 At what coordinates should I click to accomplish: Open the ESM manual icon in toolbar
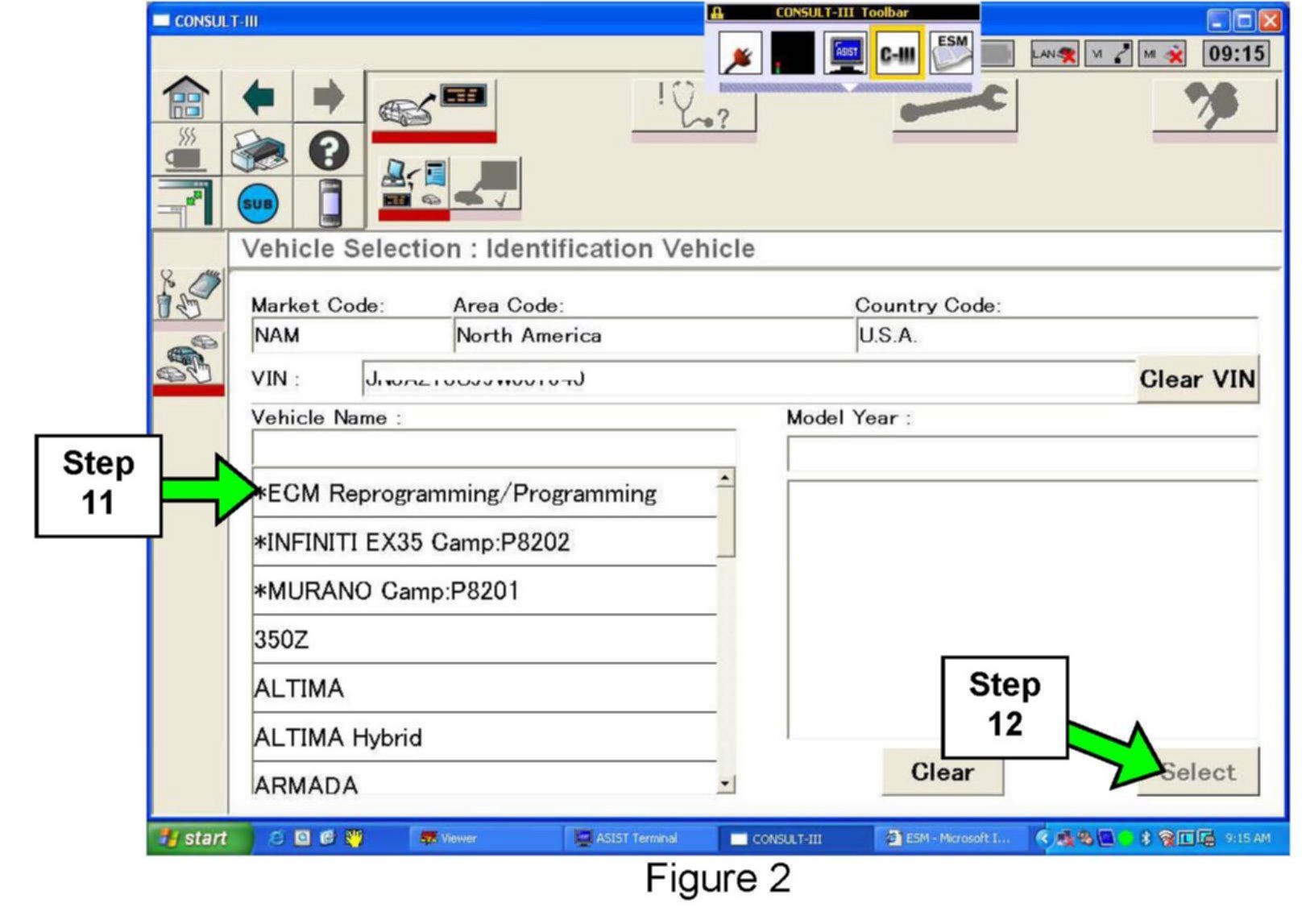pyautogui.click(x=952, y=54)
